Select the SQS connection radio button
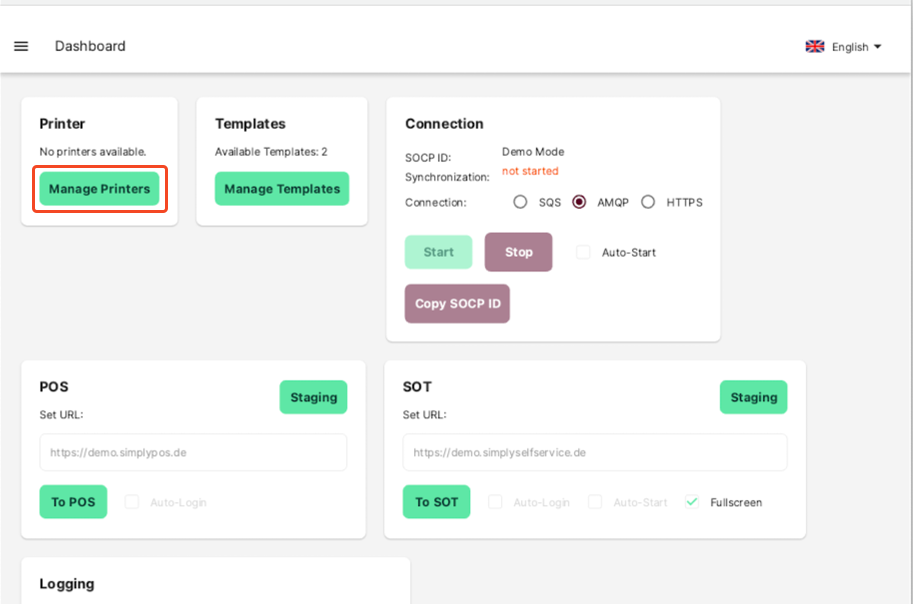 (x=520, y=202)
